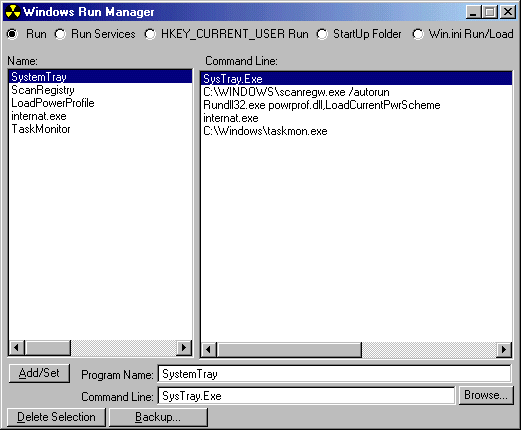Viewport: 521px width, 430px height.
Task: Click right arrow of Command Line list scrollbar
Action: click(x=504, y=350)
